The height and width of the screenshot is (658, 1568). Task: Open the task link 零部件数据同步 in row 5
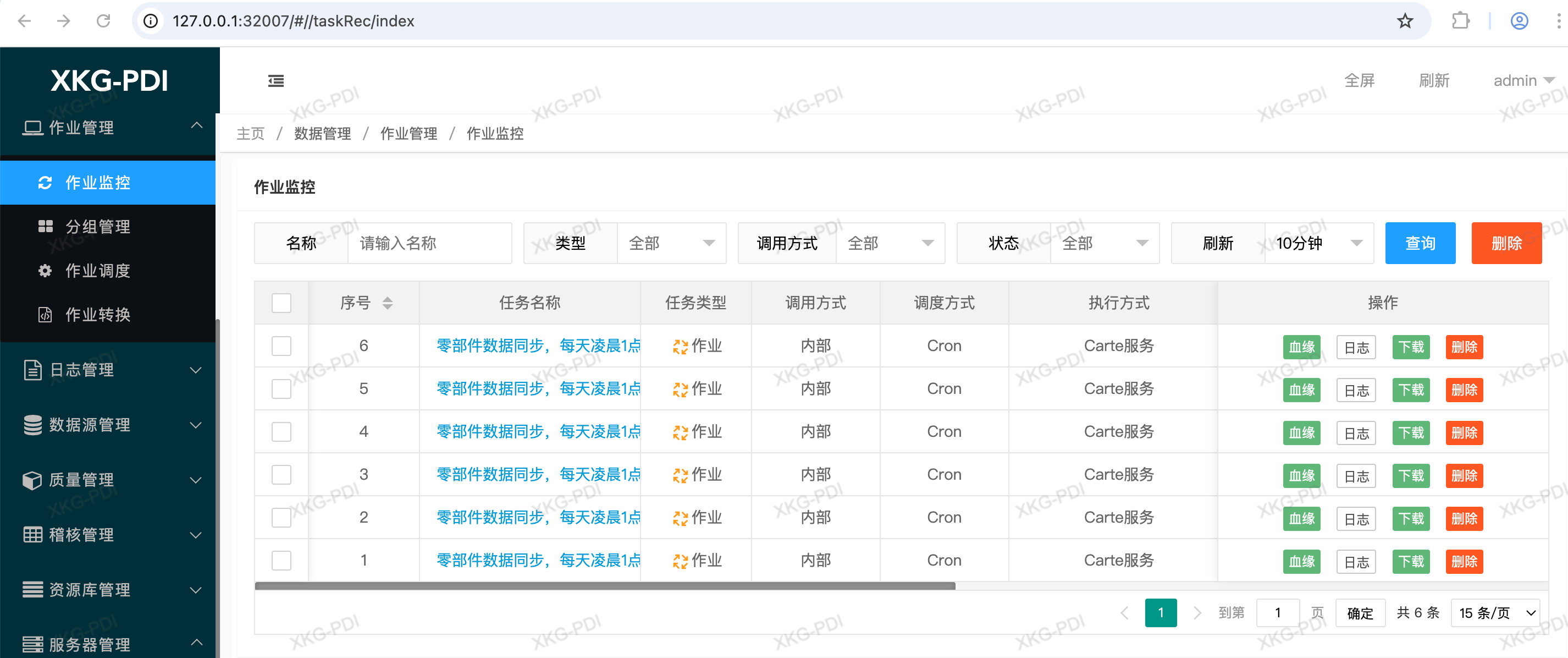(535, 388)
